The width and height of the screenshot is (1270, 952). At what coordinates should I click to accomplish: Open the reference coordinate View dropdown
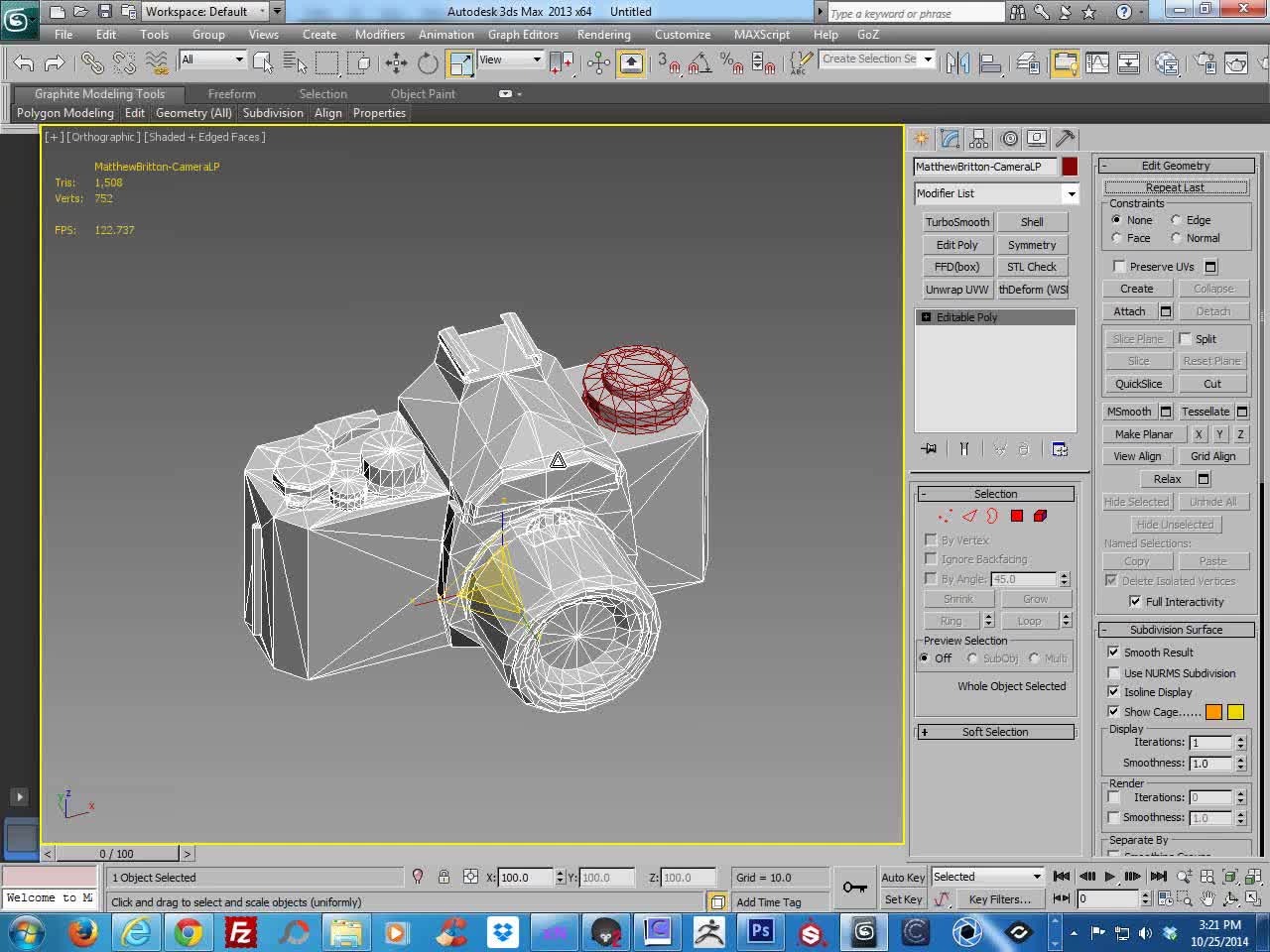510,59
